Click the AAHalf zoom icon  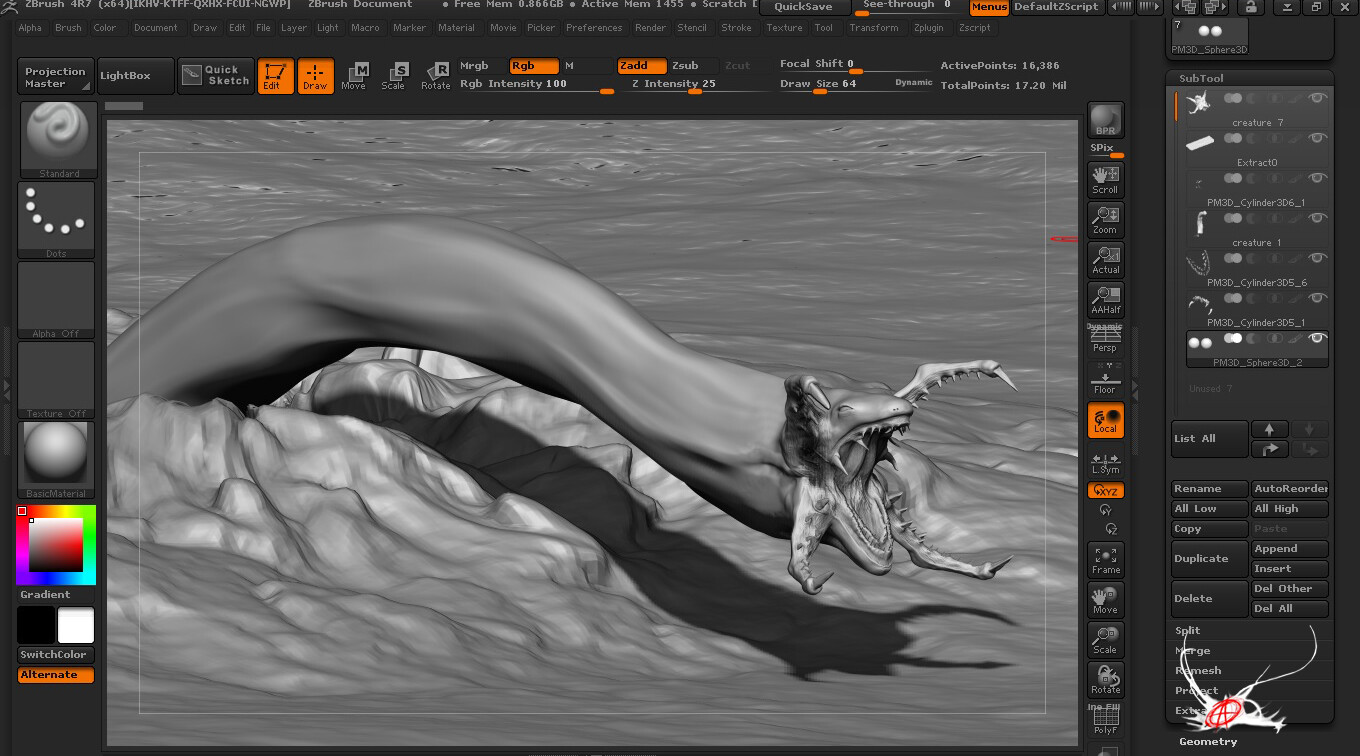(x=1105, y=300)
